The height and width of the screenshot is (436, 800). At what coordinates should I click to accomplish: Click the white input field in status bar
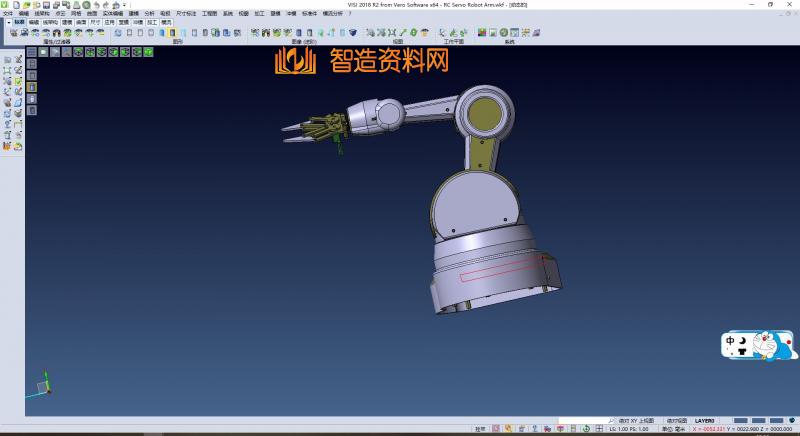(x=583, y=421)
